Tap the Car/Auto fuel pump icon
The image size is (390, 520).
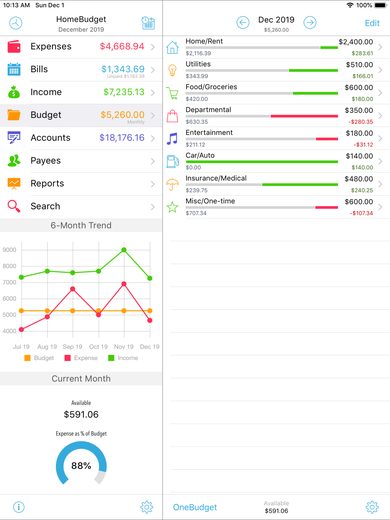tap(172, 161)
